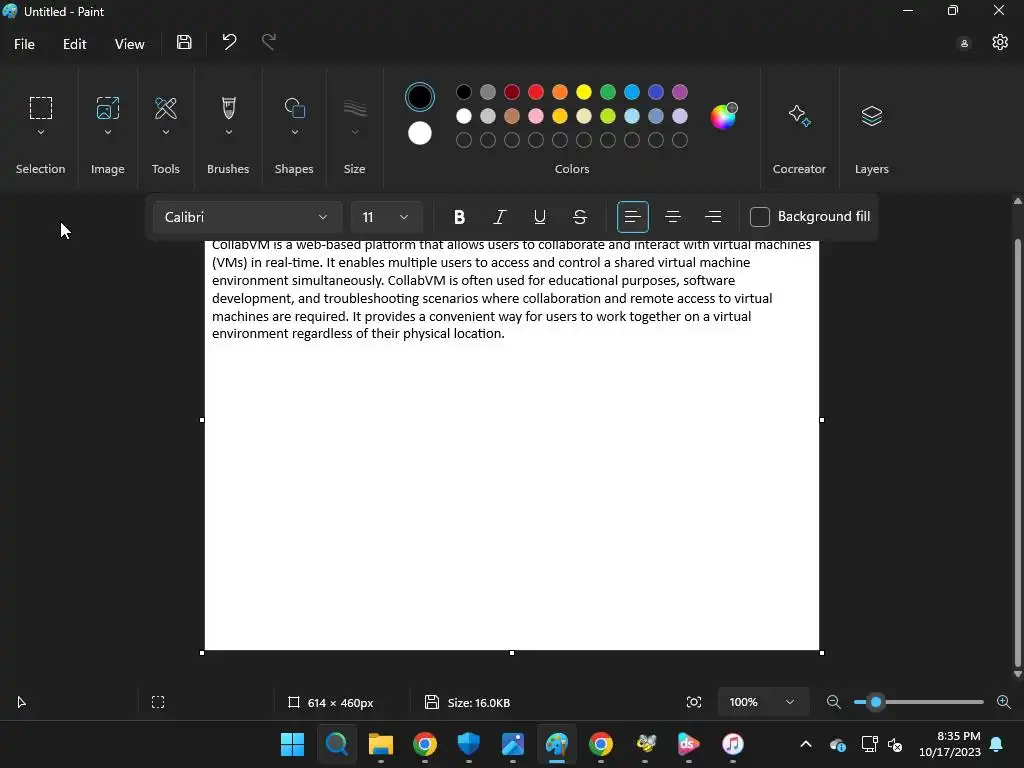
Task: Select the rectangular Selection tool
Action: (40, 108)
